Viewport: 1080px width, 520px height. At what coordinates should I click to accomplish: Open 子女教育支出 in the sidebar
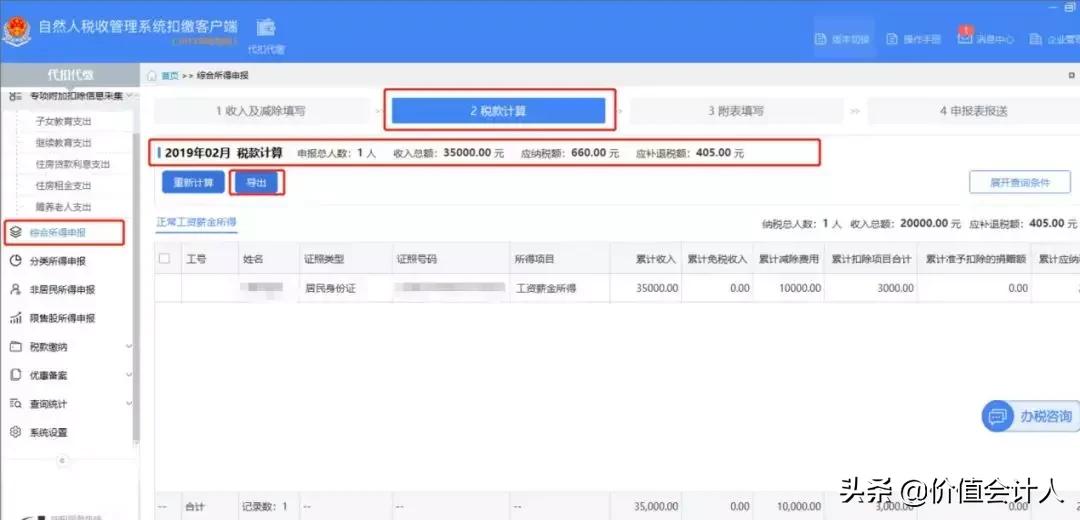[63, 121]
